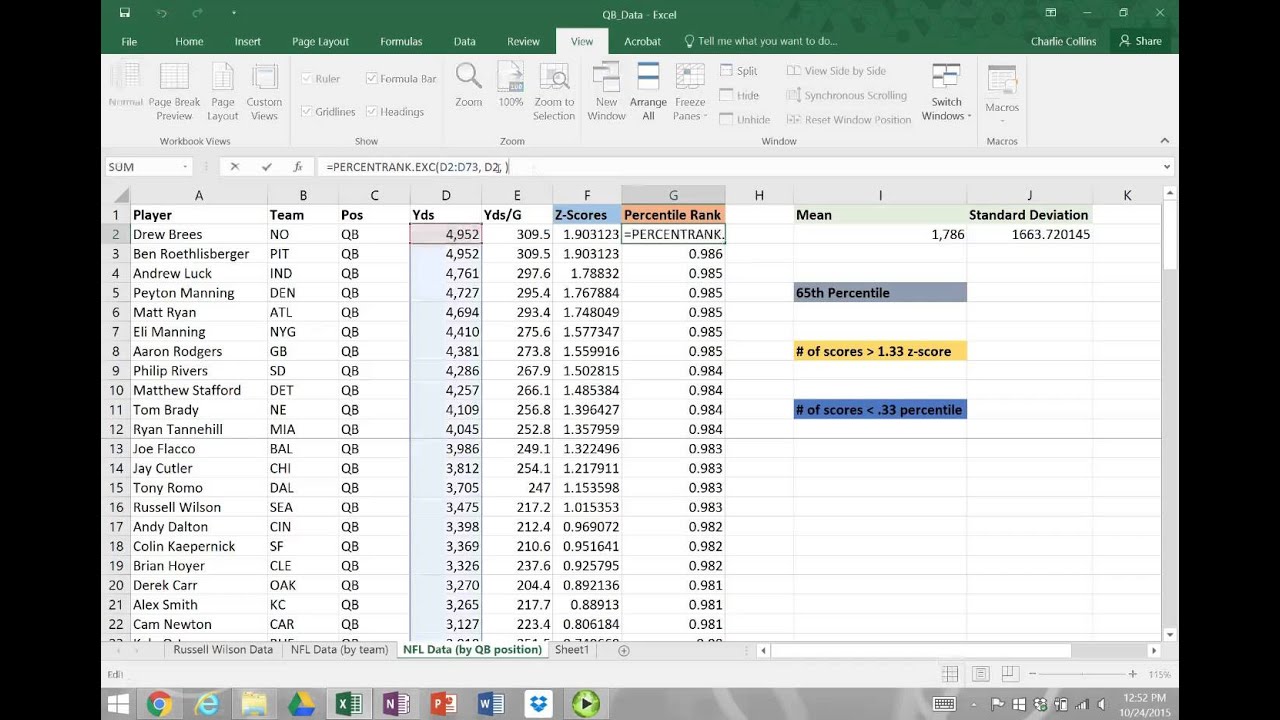Open the Name Box dropdown arrow

[x=185, y=167]
